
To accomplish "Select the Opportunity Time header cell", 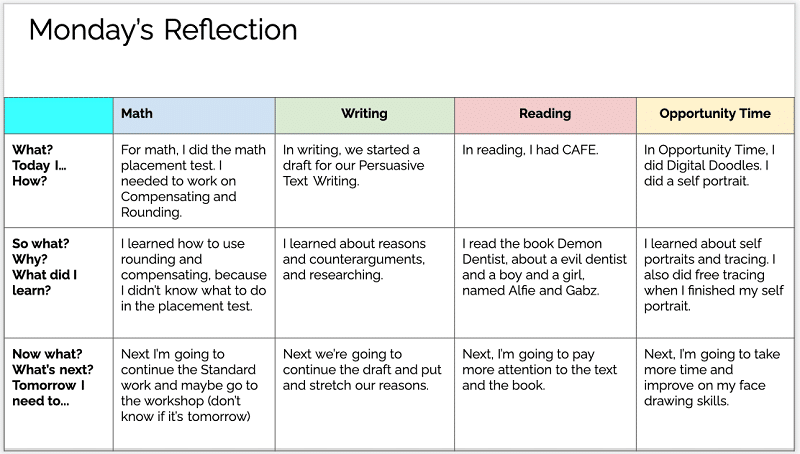I will [714, 114].
